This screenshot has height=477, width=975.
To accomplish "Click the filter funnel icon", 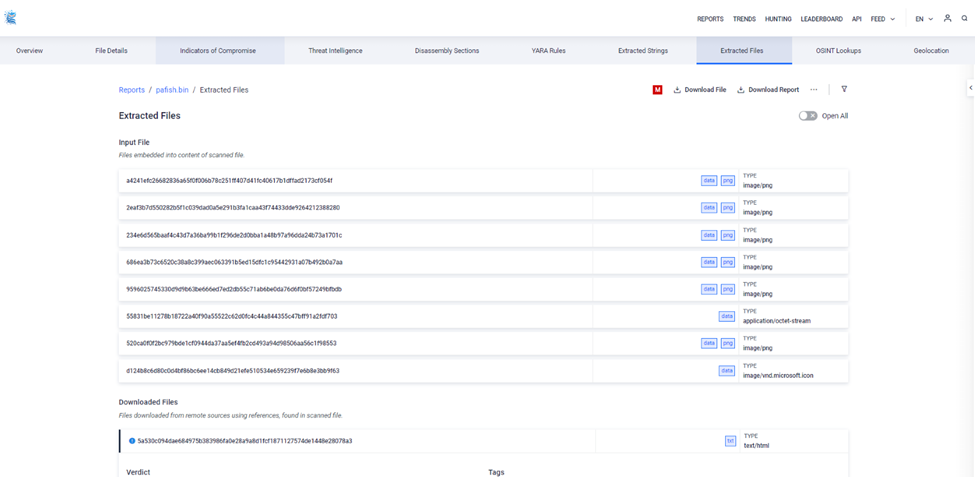I will point(844,89).
